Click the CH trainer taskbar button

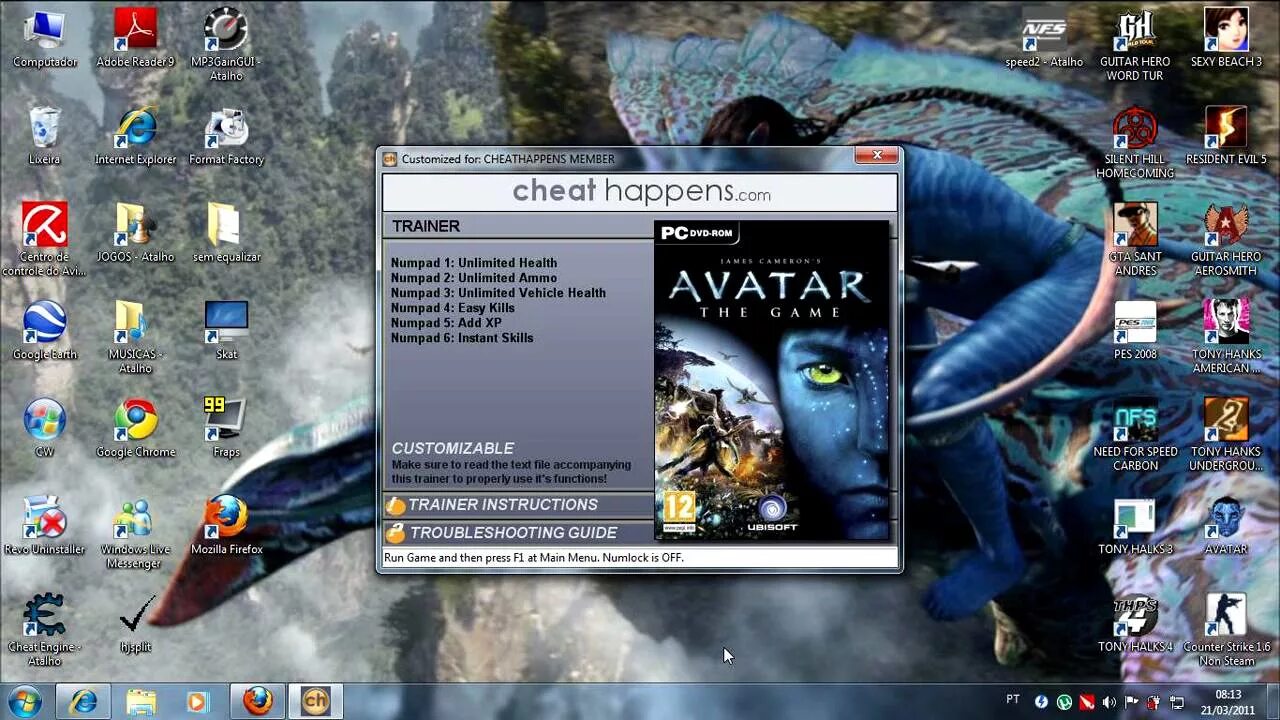point(315,702)
